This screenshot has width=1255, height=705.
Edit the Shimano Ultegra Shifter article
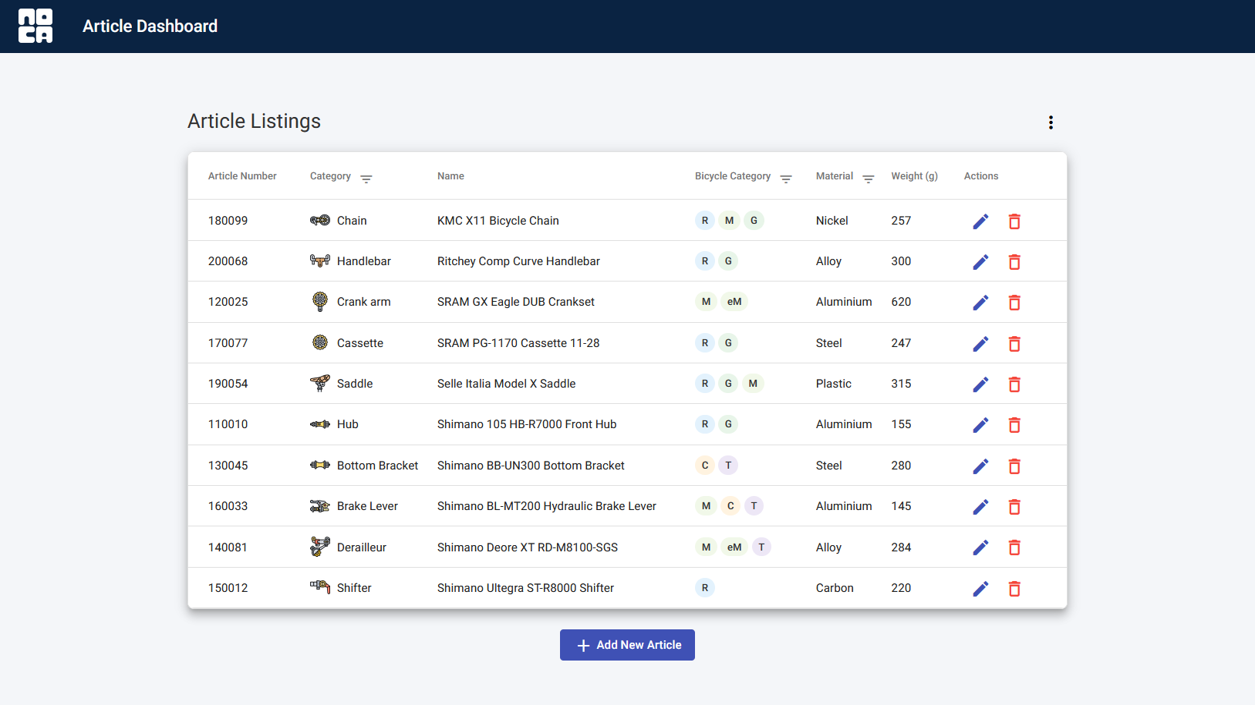coord(980,589)
